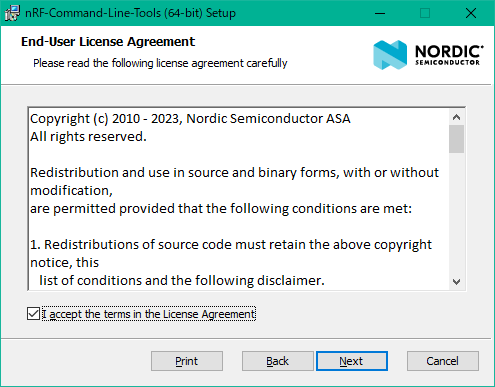This screenshot has height=387, width=495.
Task: Click the Nordic Semiconductor logo emblem
Action: (390, 55)
